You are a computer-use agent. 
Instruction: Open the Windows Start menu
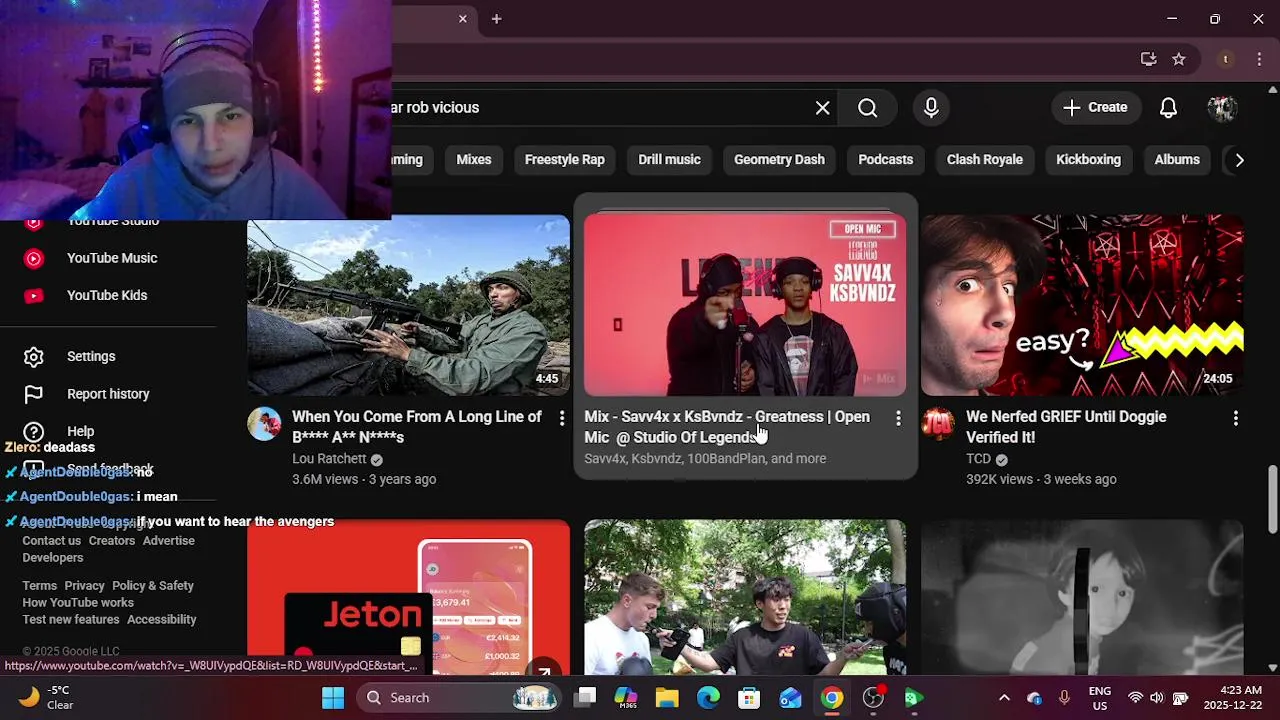pos(333,698)
